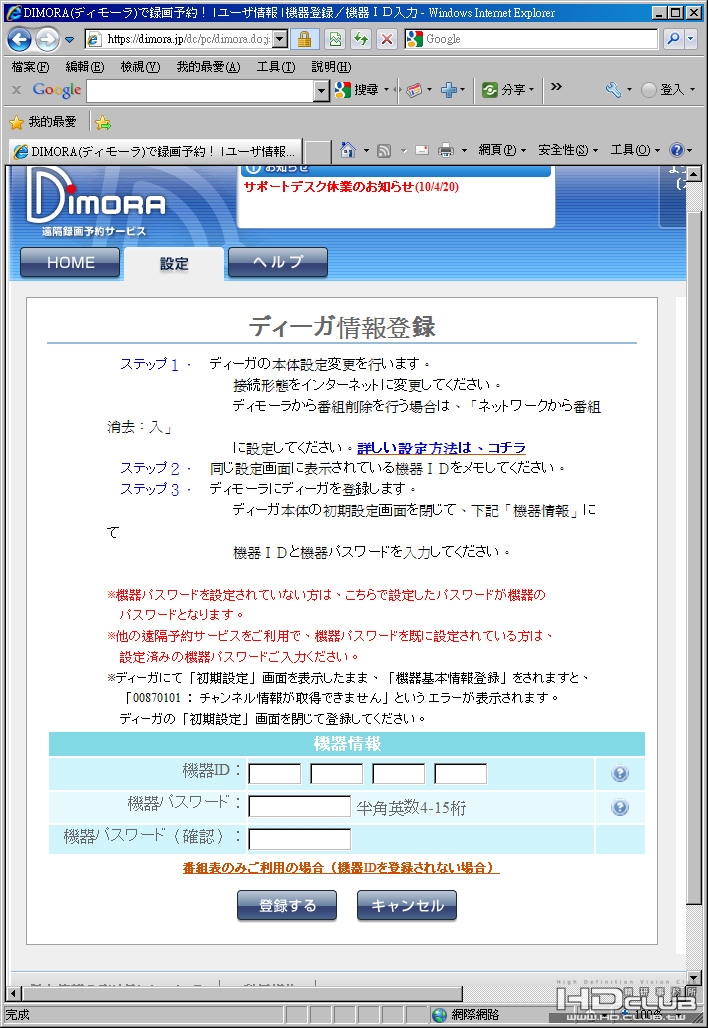Open the 檢視(V) menu
Screen dimensions: 708x1028
click(140, 67)
